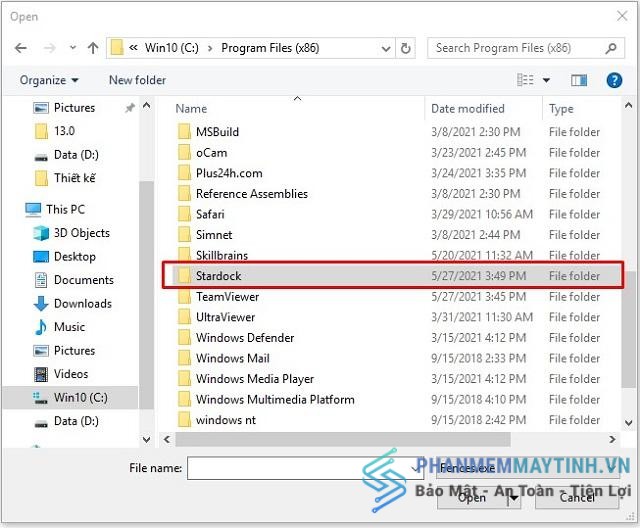
Task: Click the Open button
Action: [472, 498]
